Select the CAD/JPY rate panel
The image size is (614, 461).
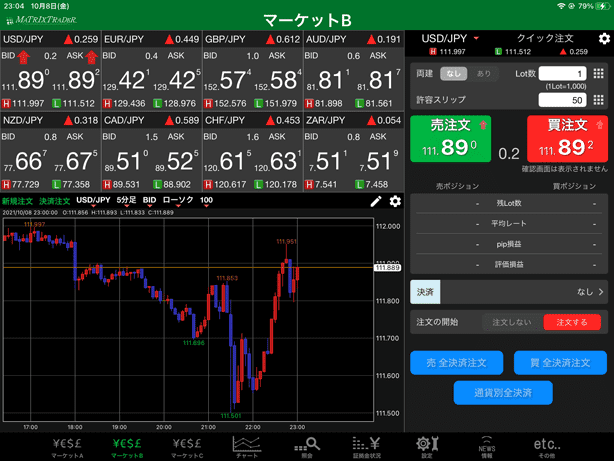[152, 152]
